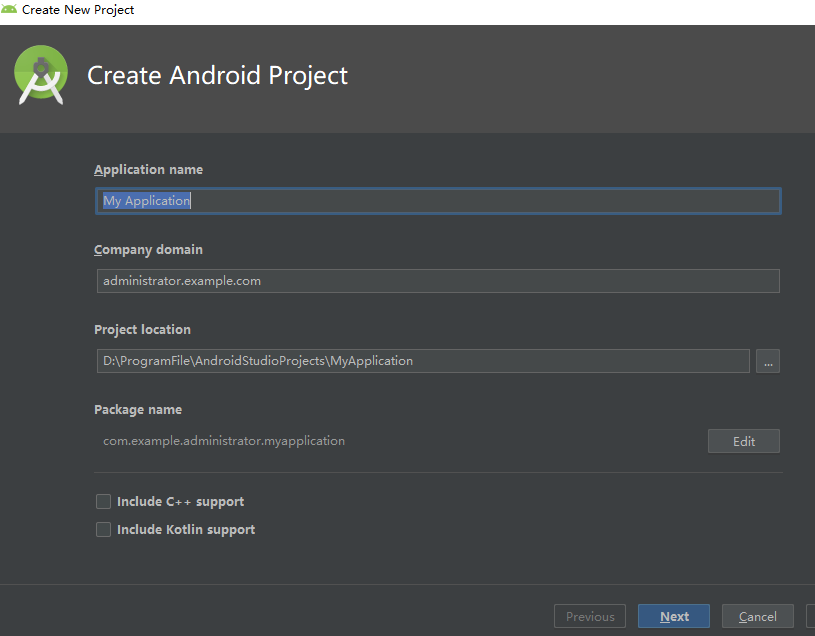This screenshot has width=815, height=636.
Task: Click the Edit button for package name
Action: tap(743, 440)
